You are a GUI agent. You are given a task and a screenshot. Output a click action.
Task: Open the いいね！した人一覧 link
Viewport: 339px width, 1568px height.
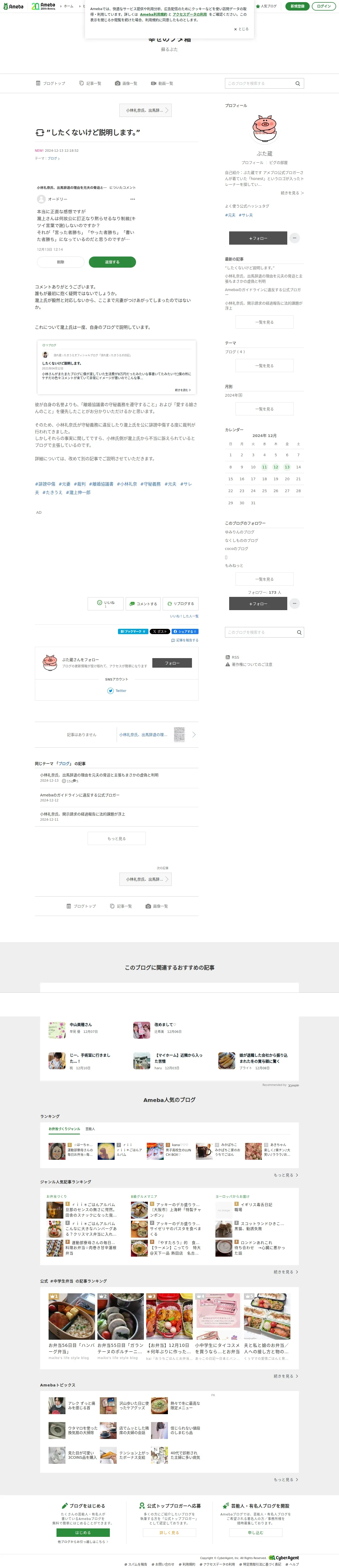(184, 616)
